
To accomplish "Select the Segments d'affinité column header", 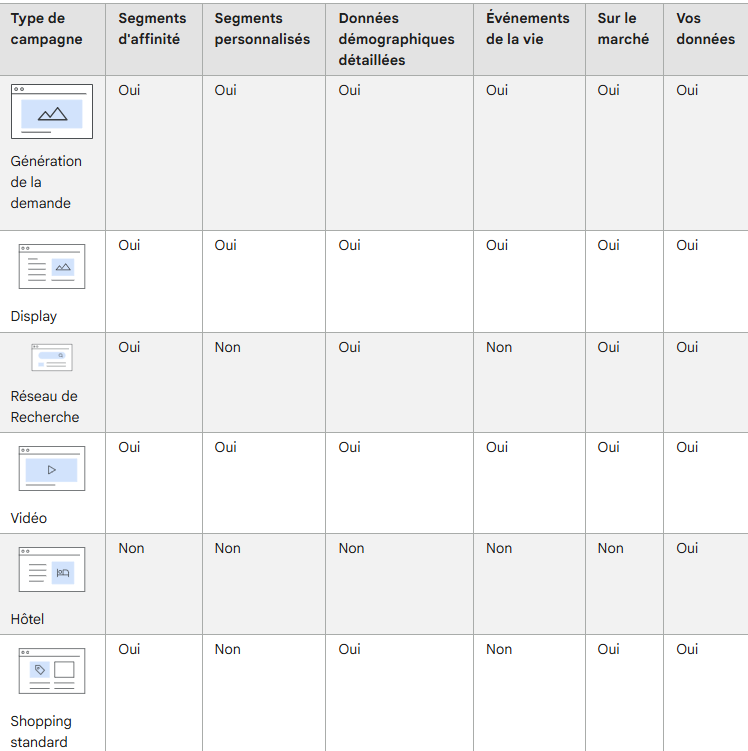I will point(152,29).
